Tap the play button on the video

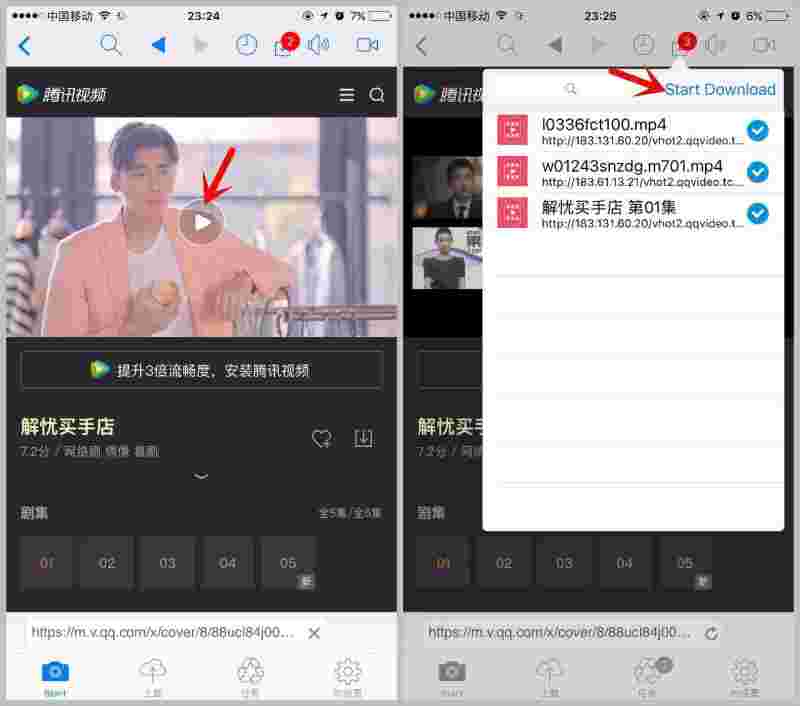[202, 222]
